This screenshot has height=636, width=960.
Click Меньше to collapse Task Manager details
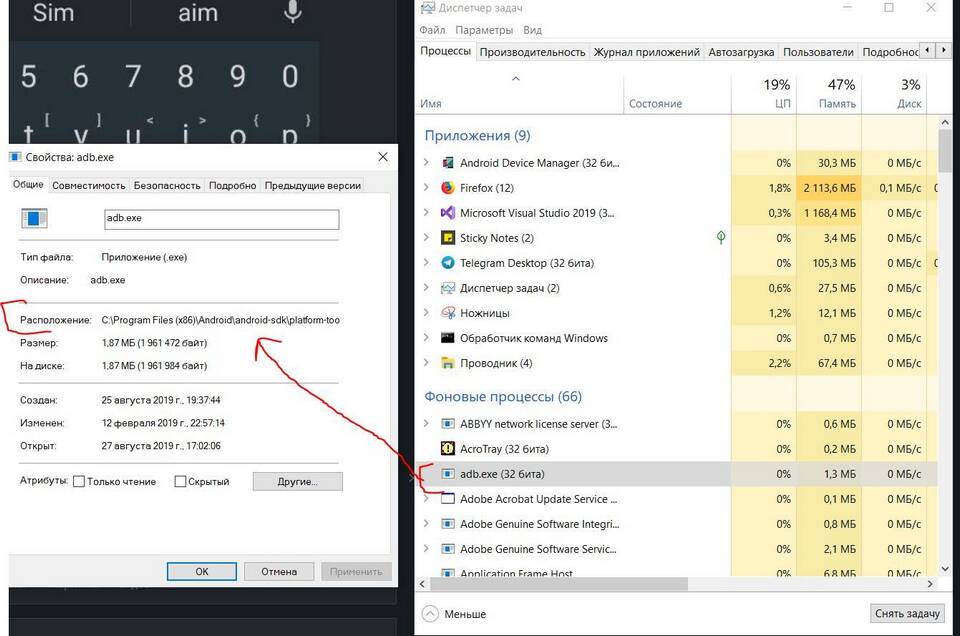point(454,613)
